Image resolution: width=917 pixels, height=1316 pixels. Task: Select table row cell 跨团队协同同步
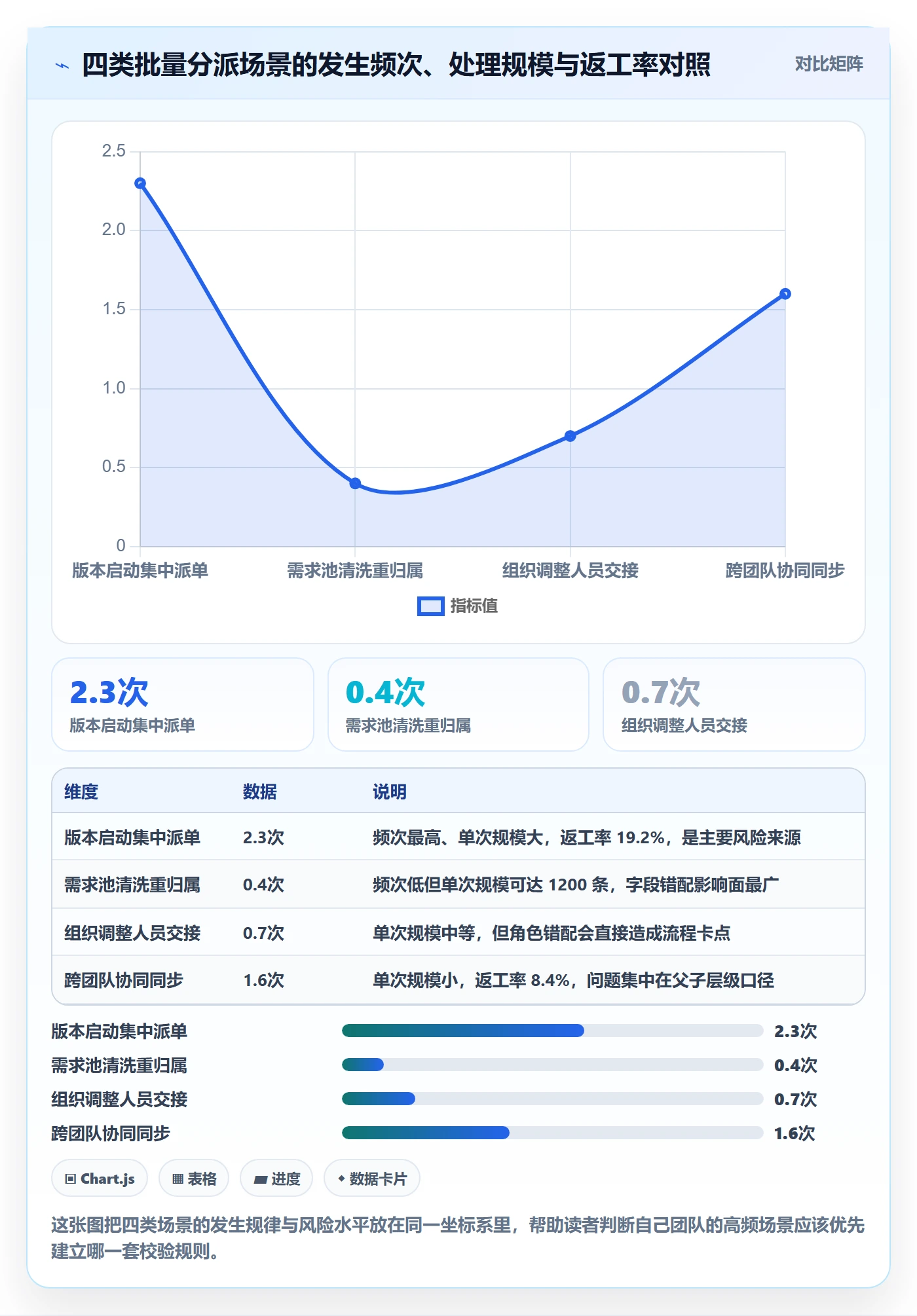point(124,981)
